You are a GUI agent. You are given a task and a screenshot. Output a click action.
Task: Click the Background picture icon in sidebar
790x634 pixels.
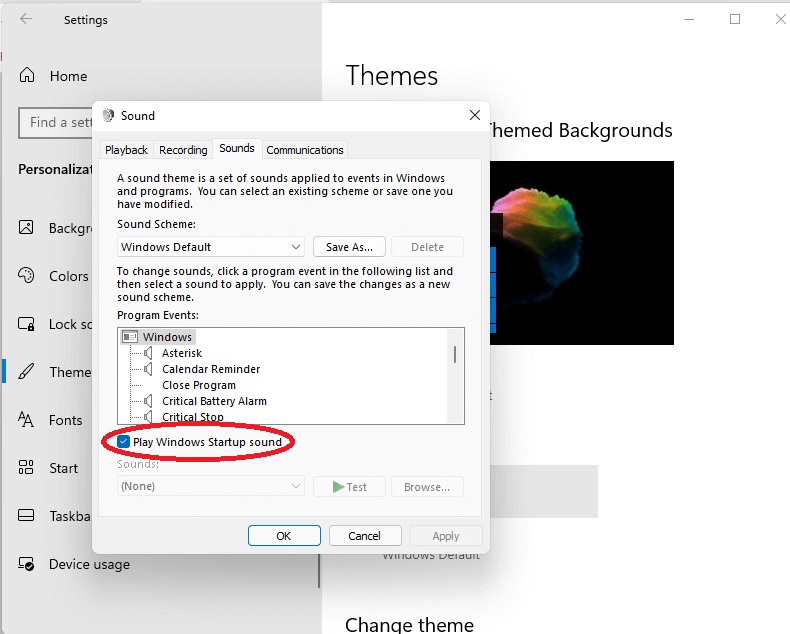tap(26, 227)
